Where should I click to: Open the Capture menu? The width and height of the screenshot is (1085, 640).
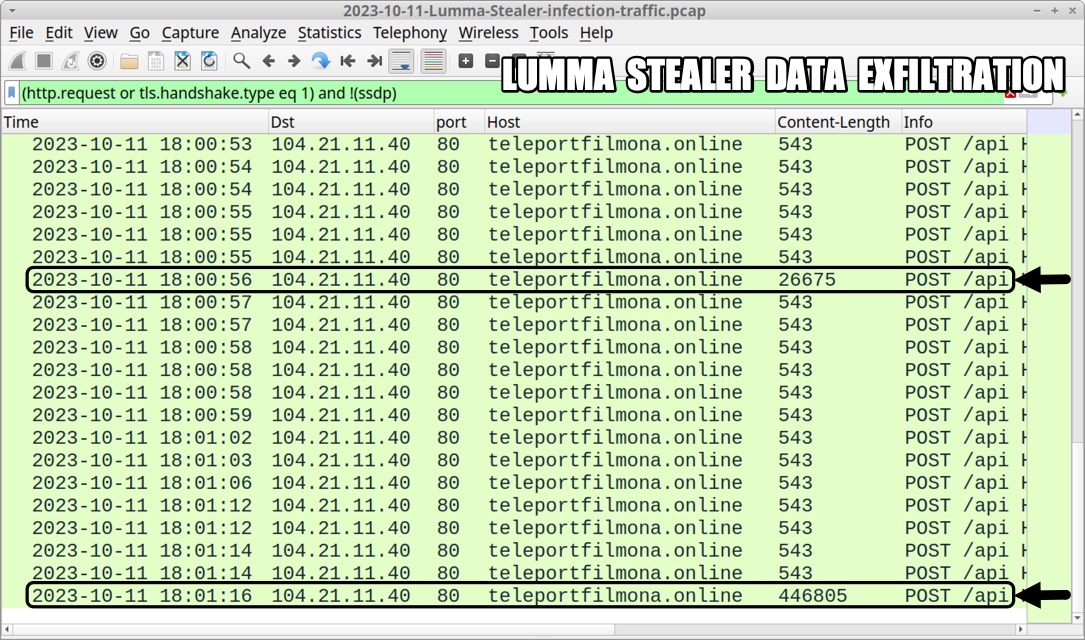pos(190,33)
